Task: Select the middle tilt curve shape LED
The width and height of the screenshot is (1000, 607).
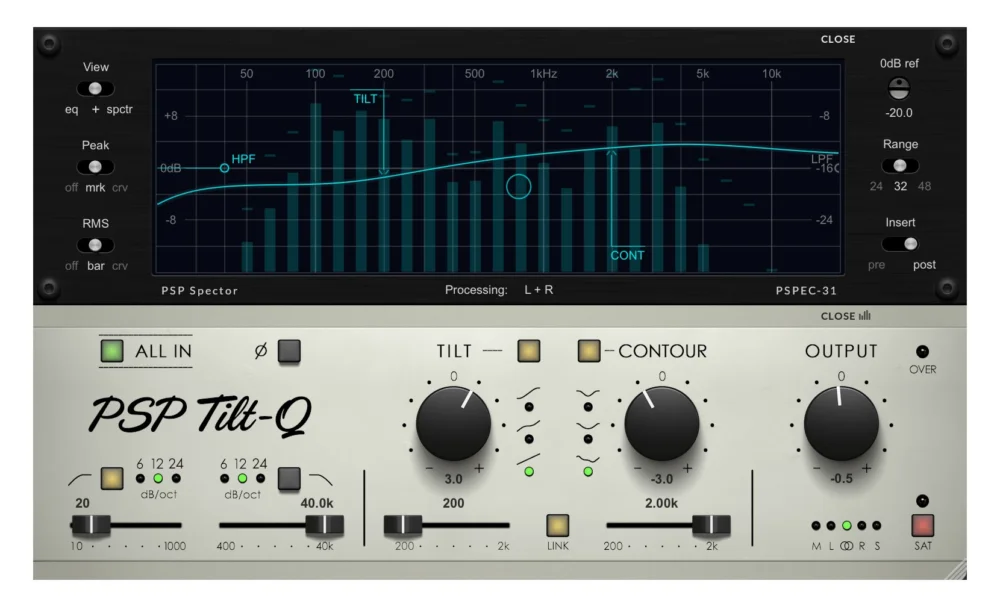Action: click(529, 439)
